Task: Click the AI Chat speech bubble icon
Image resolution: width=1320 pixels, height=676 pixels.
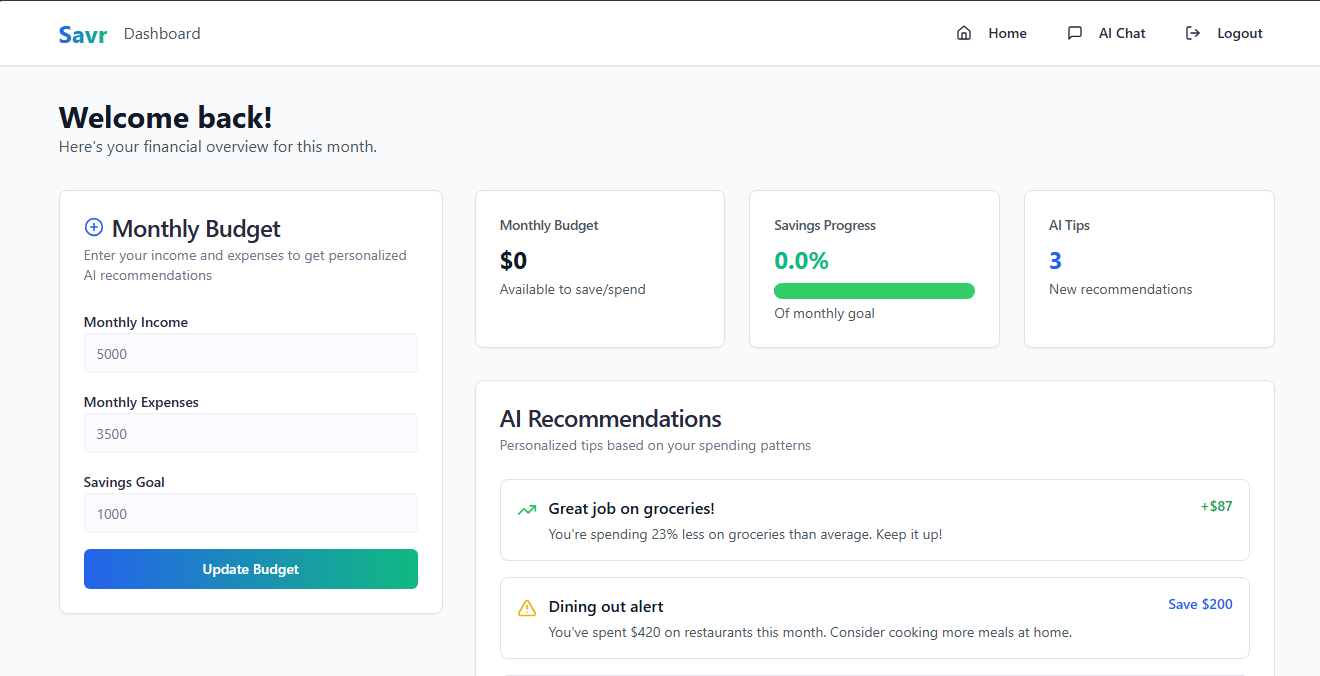Action: pos(1075,33)
